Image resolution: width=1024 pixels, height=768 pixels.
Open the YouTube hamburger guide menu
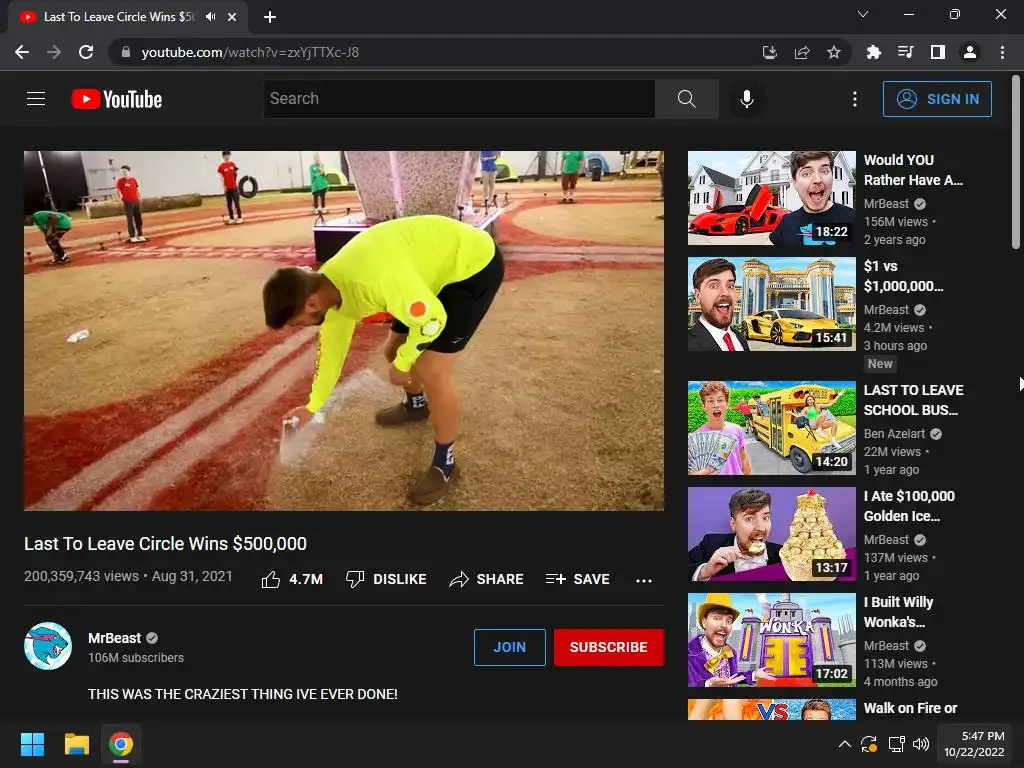pos(36,99)
